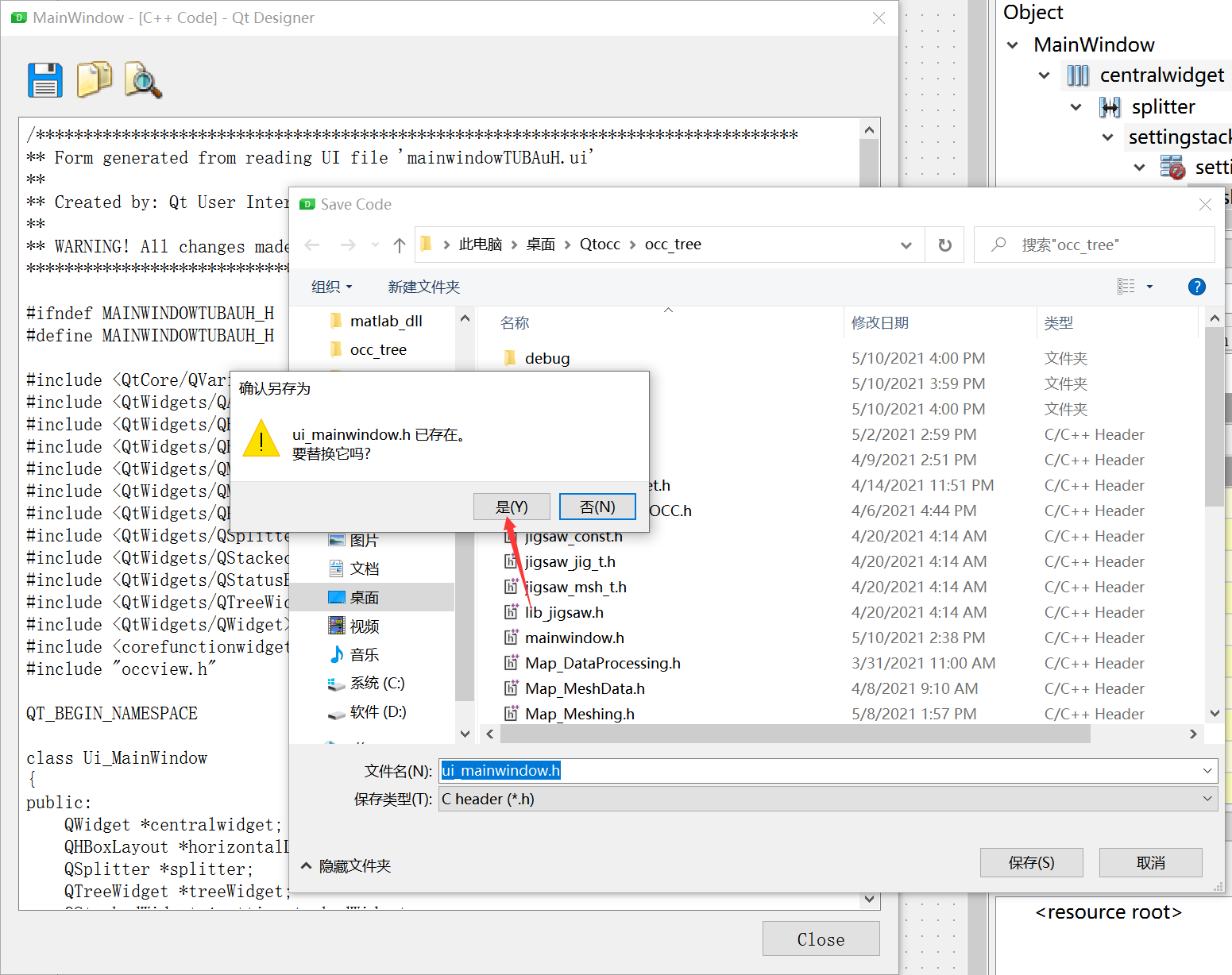Viewport: 1232px width, 975px height.
Task: Refresh the occ_tree folder listing
Action: [944, 245]
